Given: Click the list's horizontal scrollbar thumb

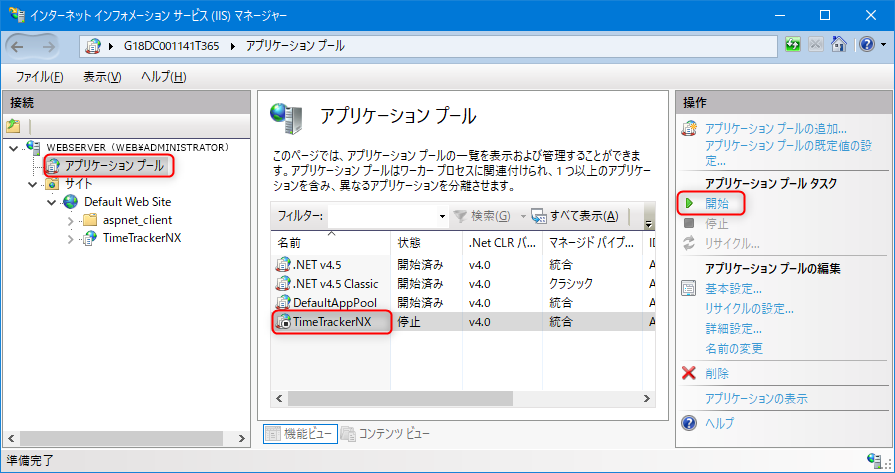Looking at the screenshot, I should [x=401, y=399].
